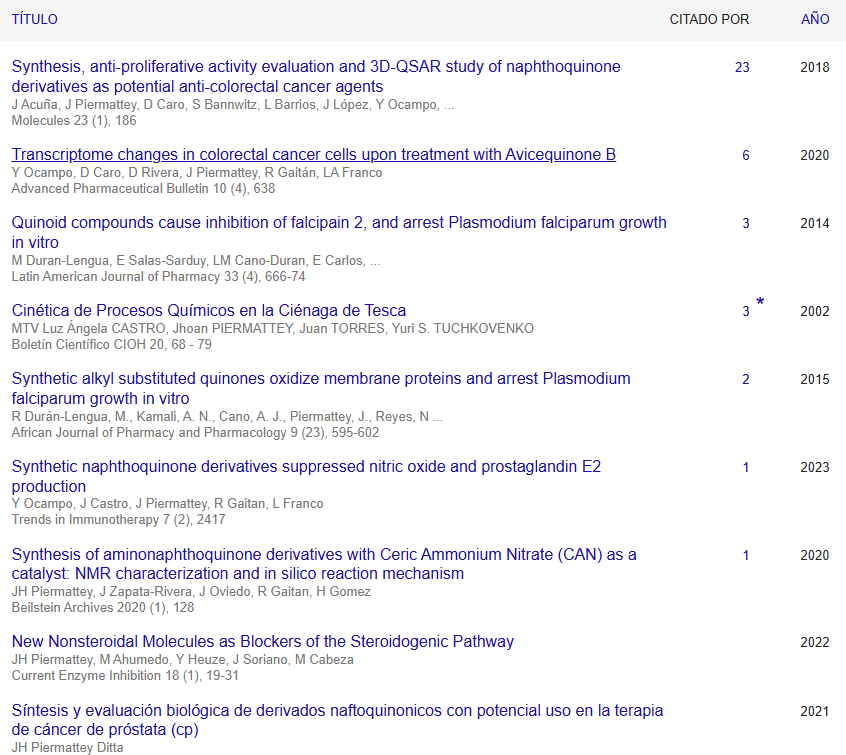Select authors line R Durán-Lengua, M., Kamali
846x755 pixels.
tap(227, 417)
